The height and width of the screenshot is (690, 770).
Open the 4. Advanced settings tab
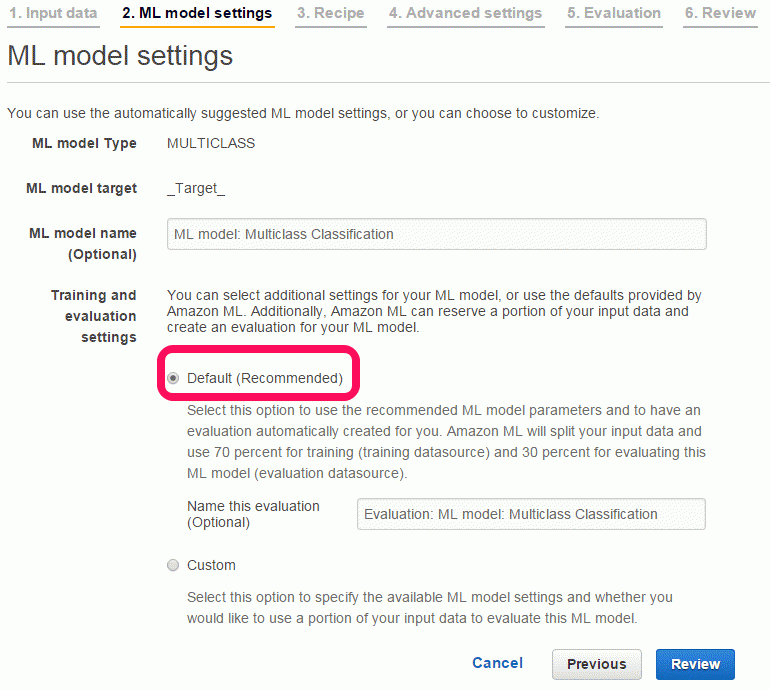coord(466,13)
